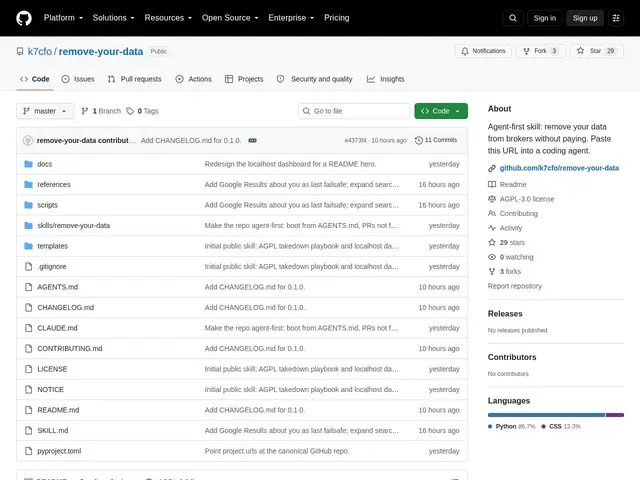This screenshot has width=640, height=480.
Task: Click the repository icon beside k7cfo
Action: coord(20,51)
